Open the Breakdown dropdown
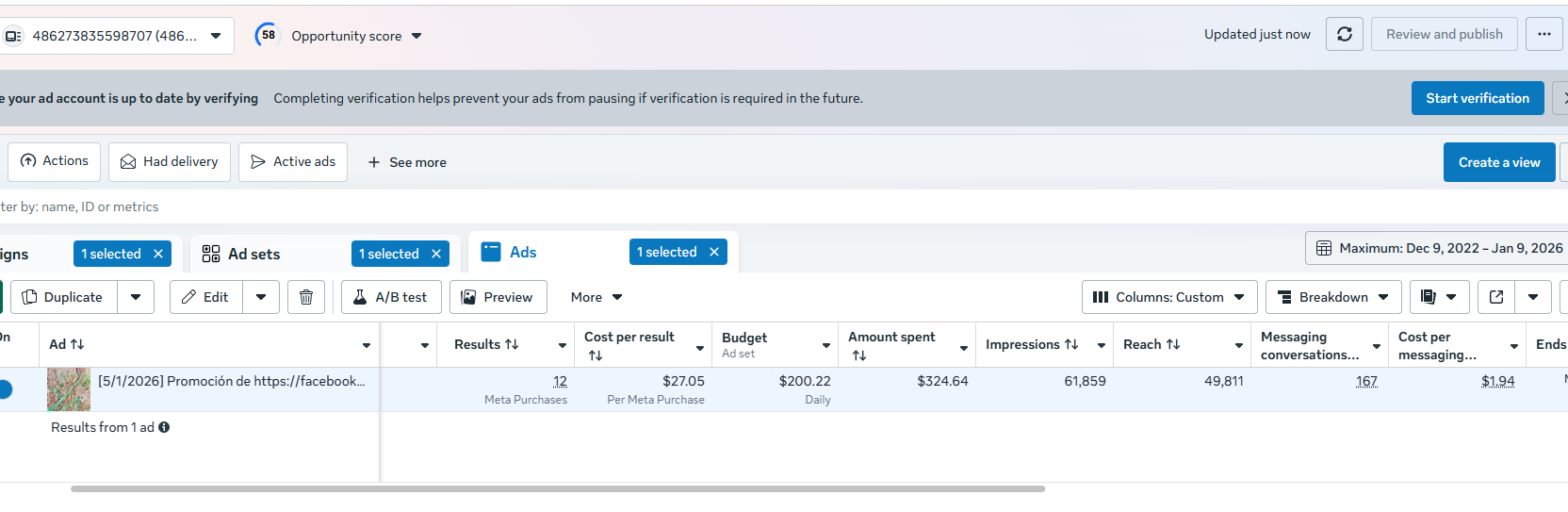This screenshot has width=1568, height=512. (1332, 297)
